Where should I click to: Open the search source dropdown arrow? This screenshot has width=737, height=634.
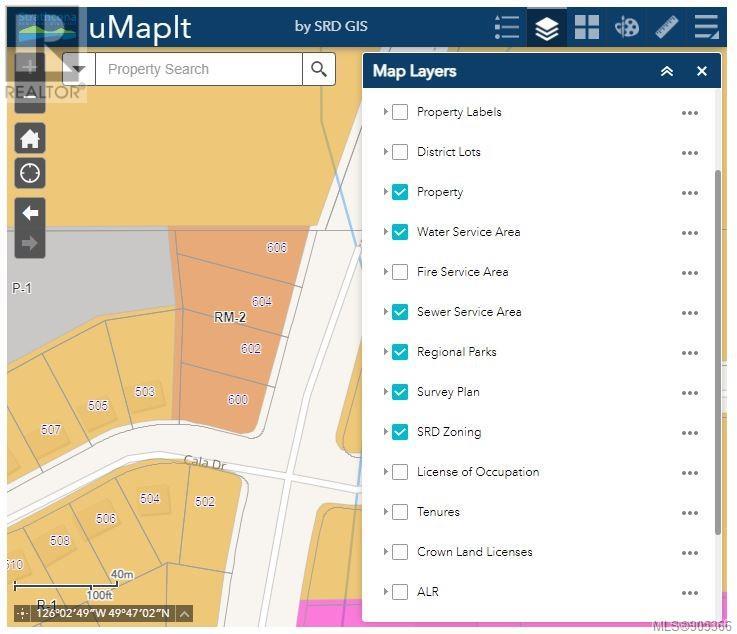point(79,70)
